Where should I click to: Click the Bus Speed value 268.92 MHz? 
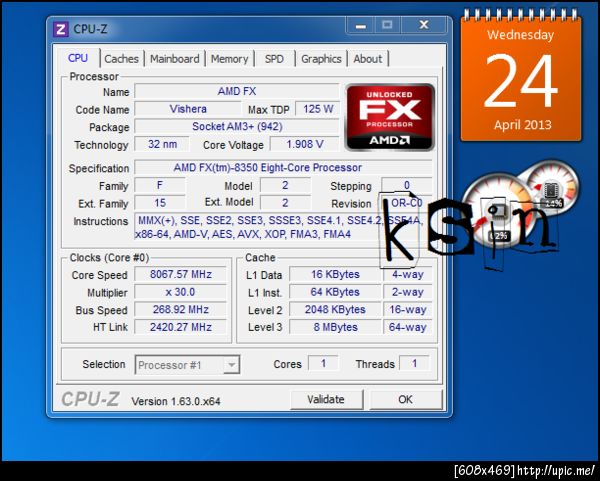[181, 310]
